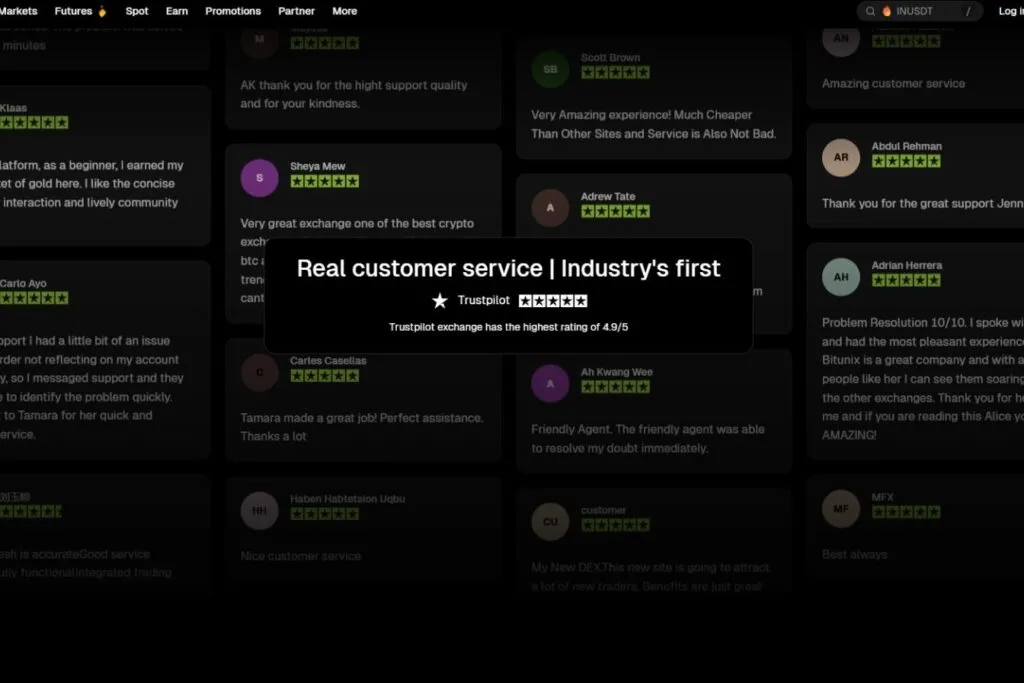Click the Real customer service headline

pyautogui.click(x=508, y=268)
